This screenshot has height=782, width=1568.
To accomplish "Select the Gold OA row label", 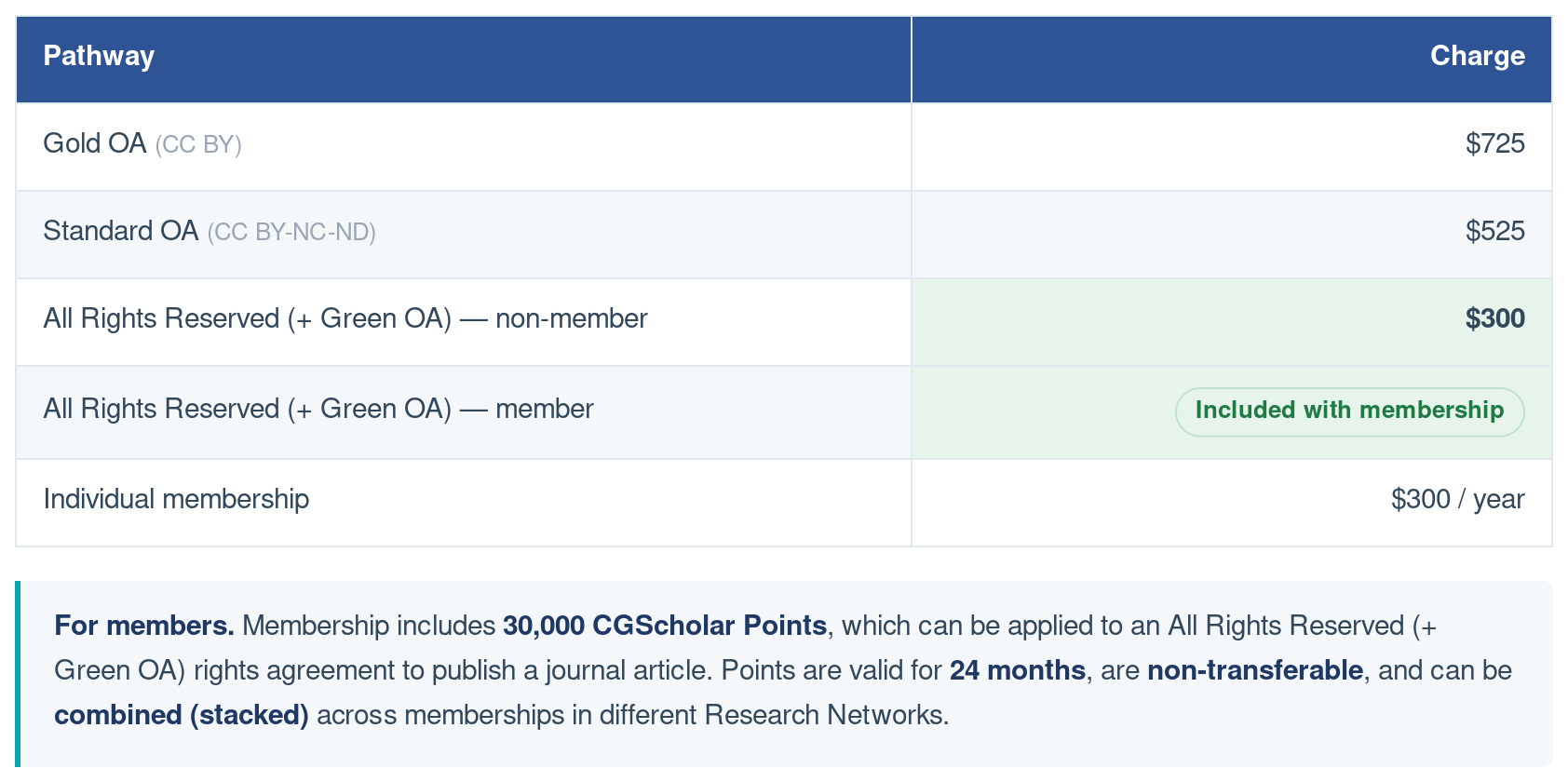I will pos(95,143).
